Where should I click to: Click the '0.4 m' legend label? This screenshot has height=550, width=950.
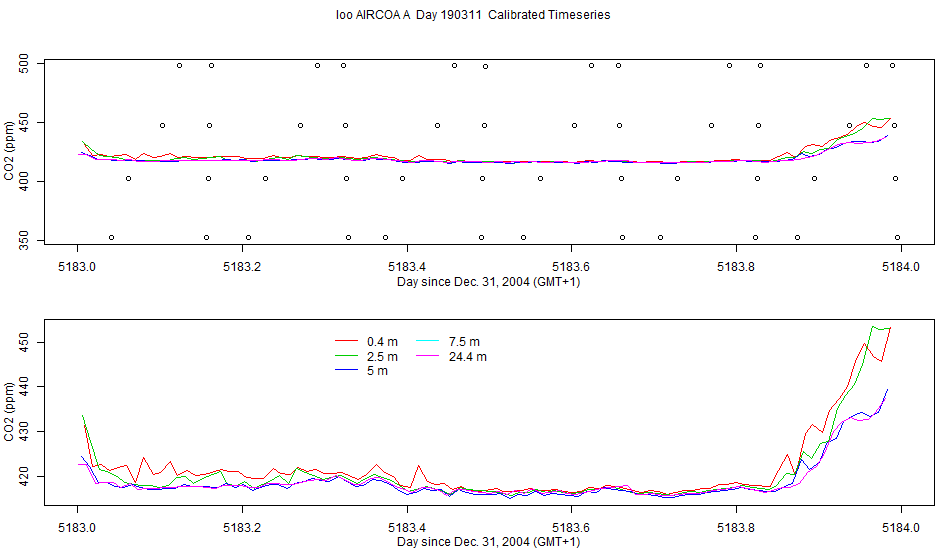[x=382, y=342]
